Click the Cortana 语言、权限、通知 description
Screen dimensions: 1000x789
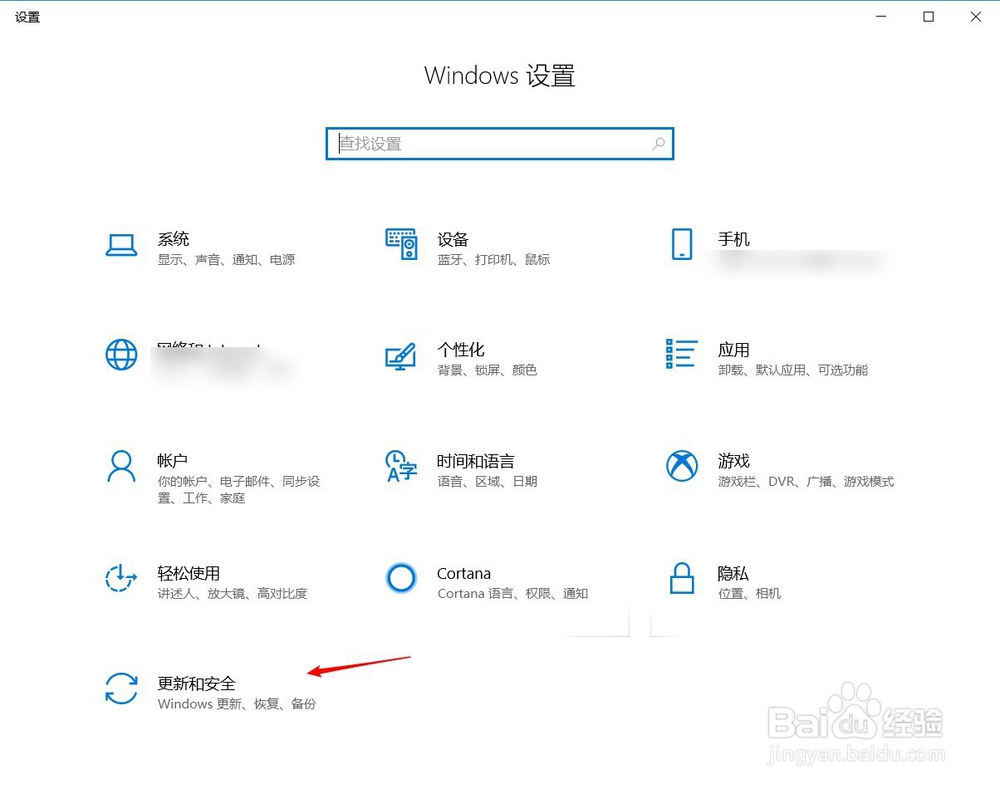tap(513, 593)
